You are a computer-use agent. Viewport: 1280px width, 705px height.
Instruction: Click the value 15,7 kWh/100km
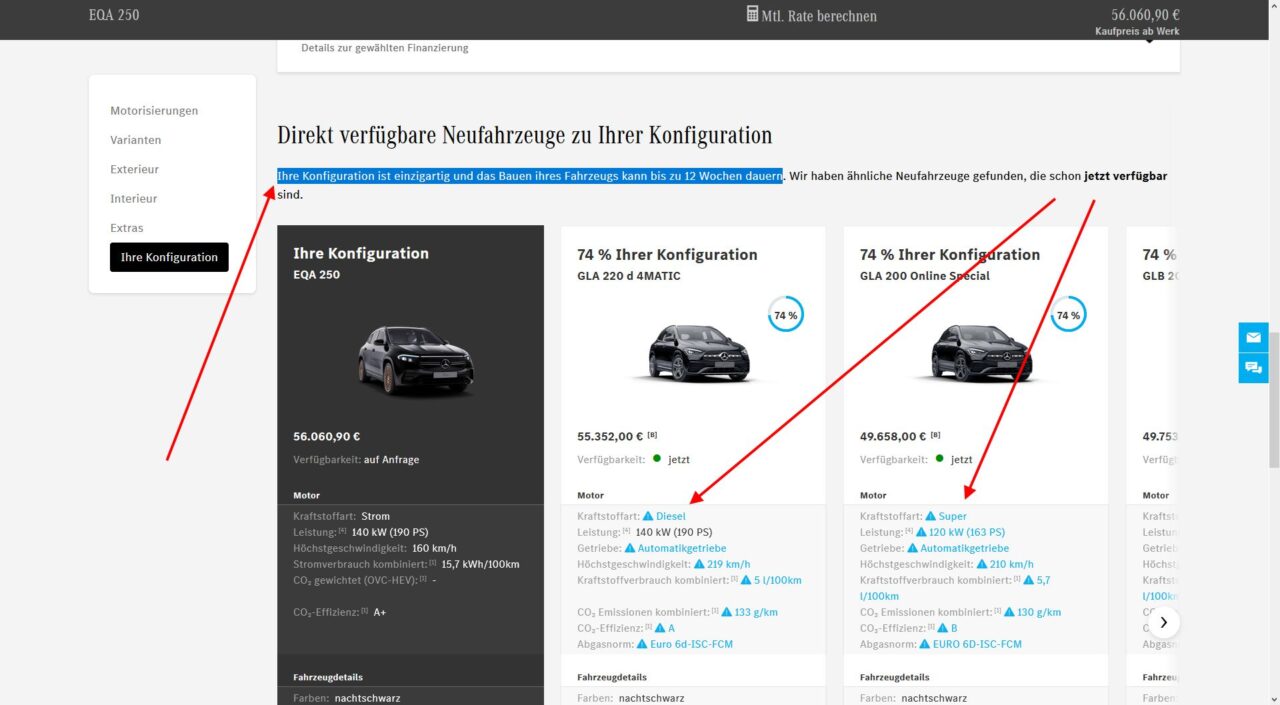pos(481,564)
